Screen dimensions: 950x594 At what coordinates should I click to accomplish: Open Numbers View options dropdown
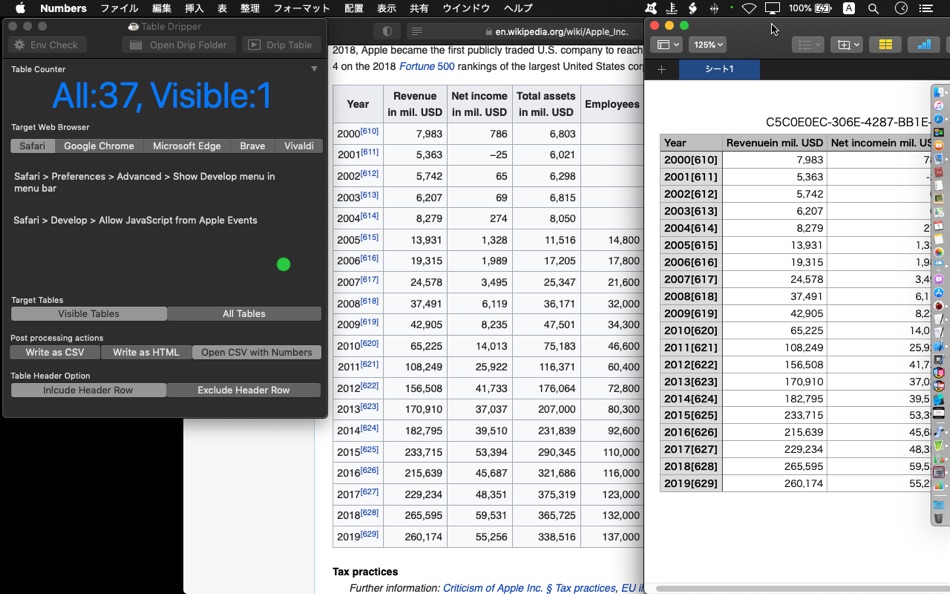(667, 44)
